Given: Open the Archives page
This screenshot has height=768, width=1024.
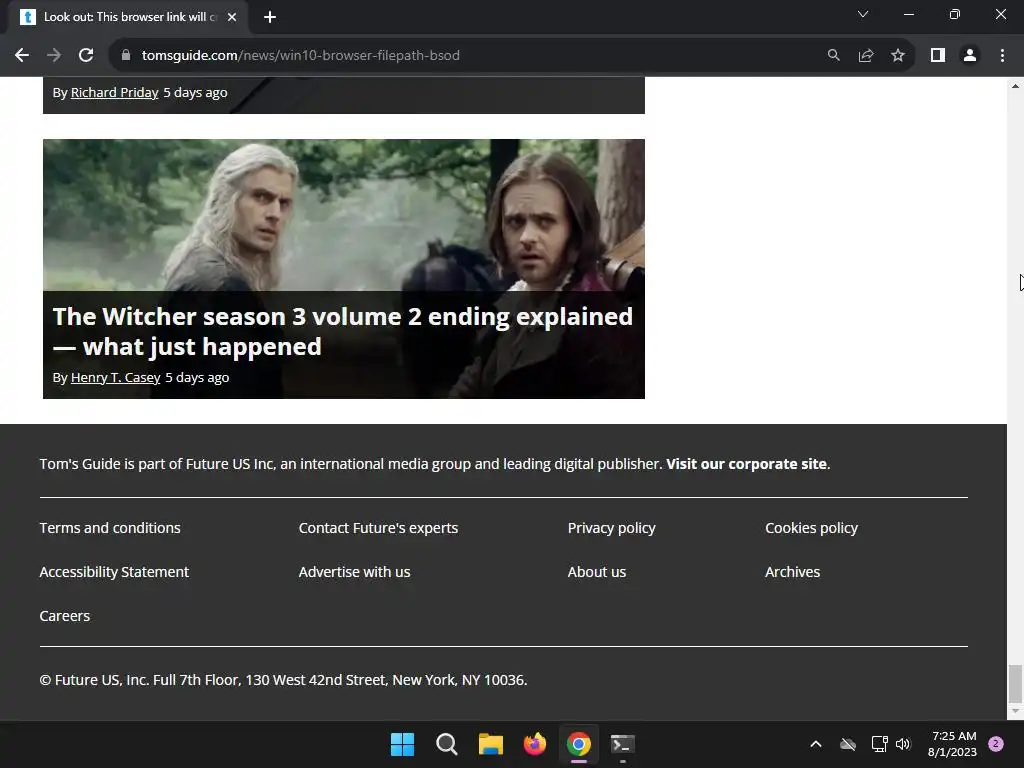Looking at the screenshot, I should point(792,572).
